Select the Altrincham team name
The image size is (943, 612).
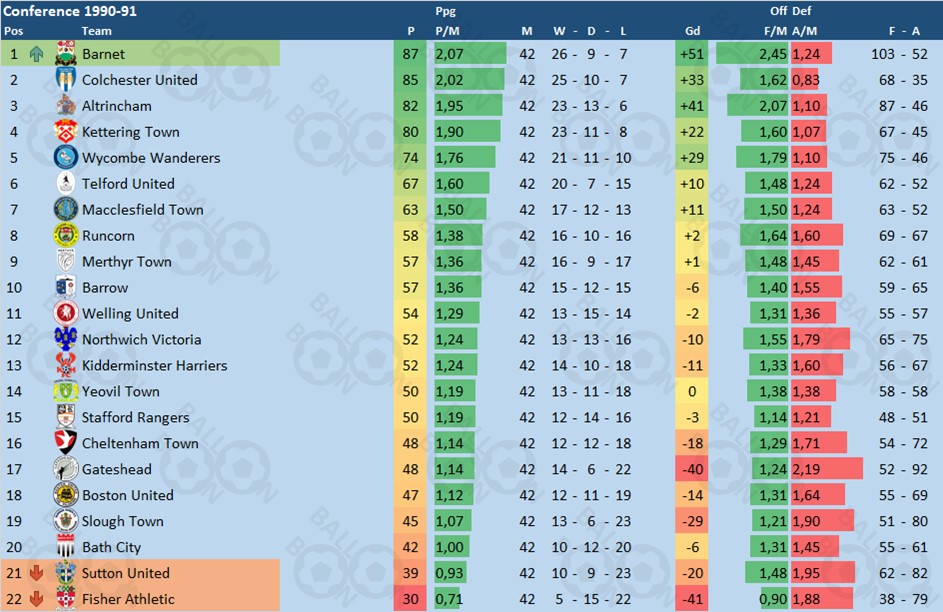point(117,106)
